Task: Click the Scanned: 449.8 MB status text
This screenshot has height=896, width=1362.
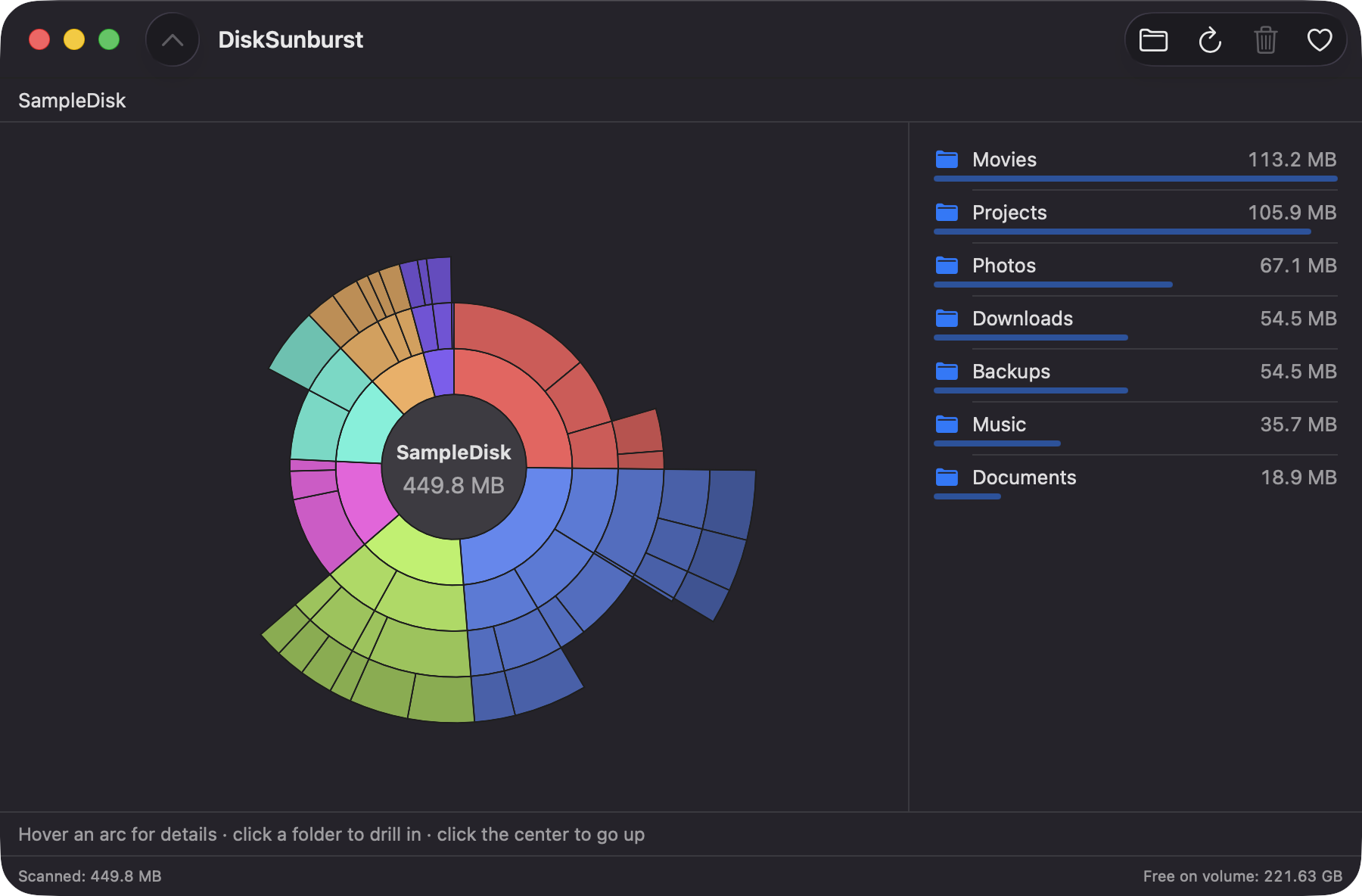Action: tap(90, 876)
